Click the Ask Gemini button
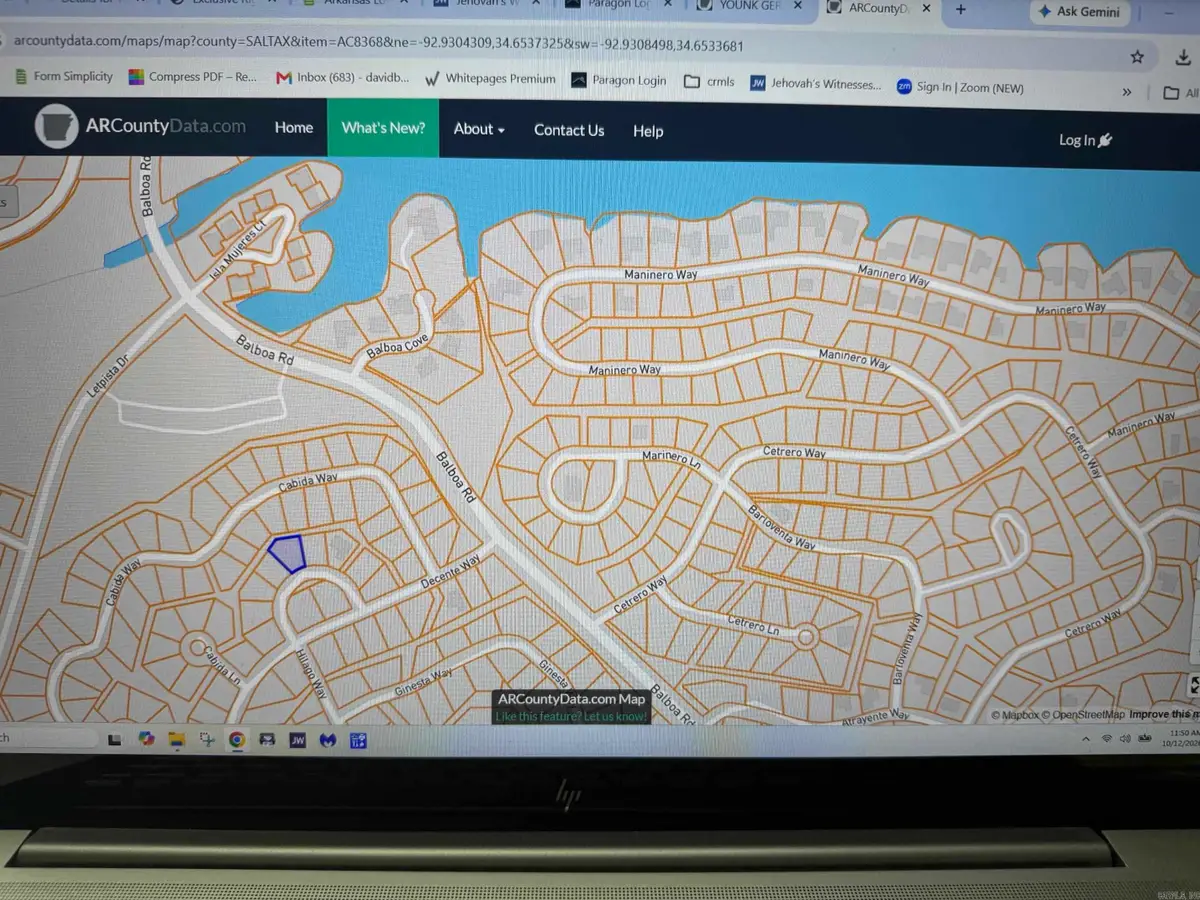Image resolution: width=1200 pixels, height=900 pixels. (x=1081, y=12)
